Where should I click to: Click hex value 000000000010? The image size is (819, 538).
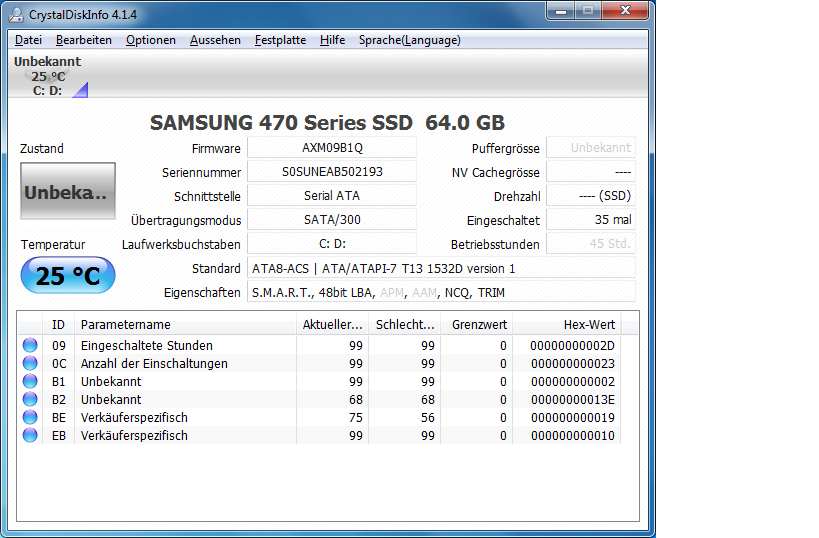(x=572, y=436)
